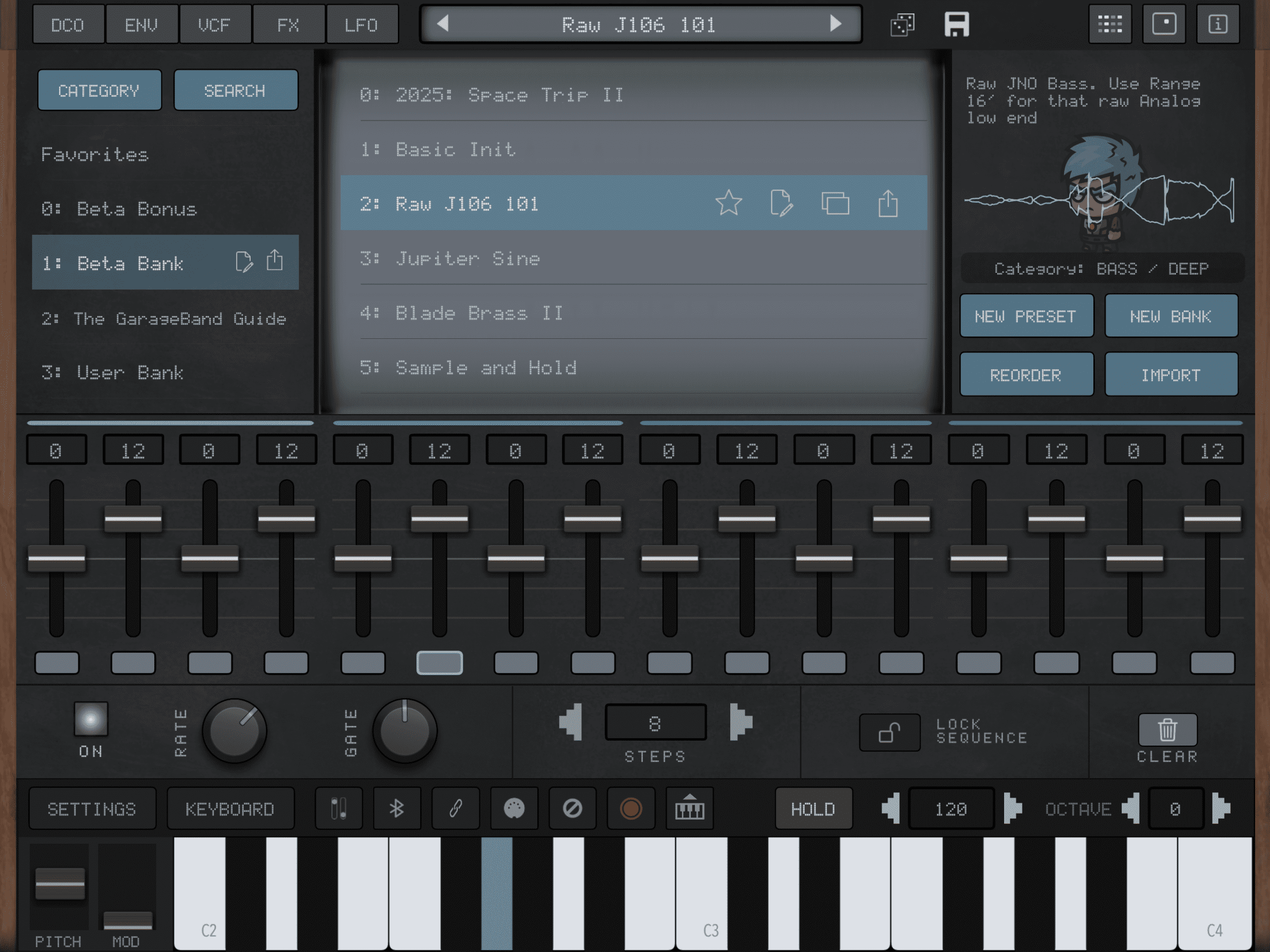
Task: Increase the tempo from 120
Action: point(1013,809)
